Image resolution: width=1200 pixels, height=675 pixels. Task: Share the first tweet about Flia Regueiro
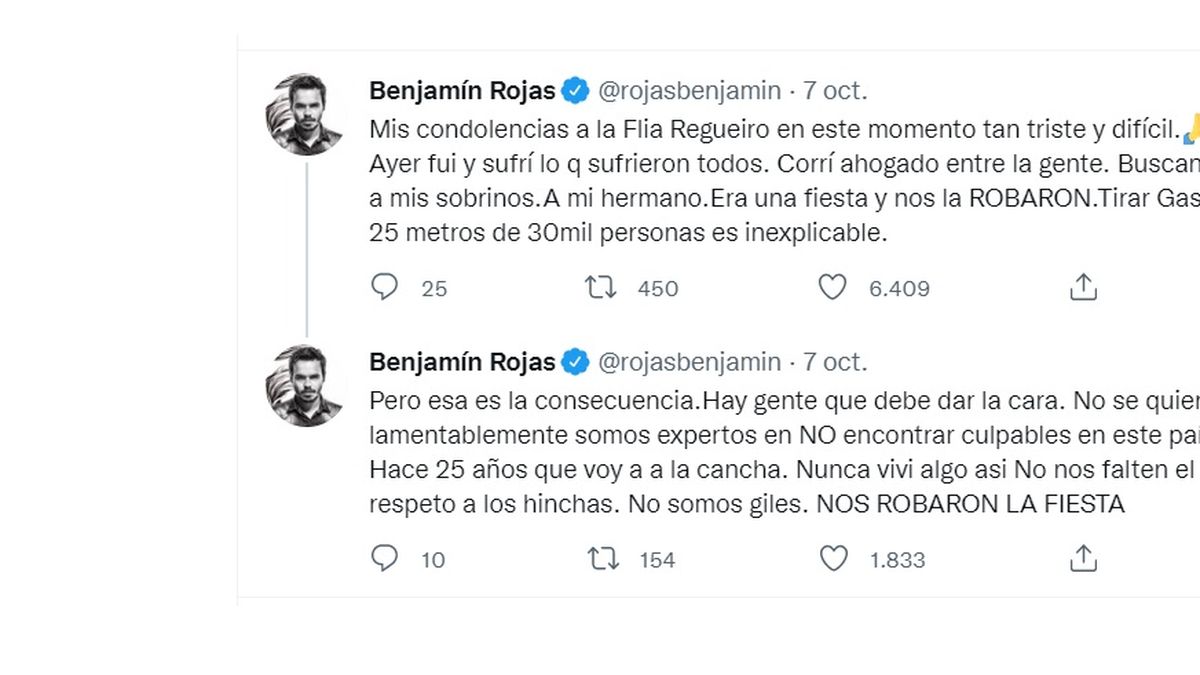click(1083, 288)
